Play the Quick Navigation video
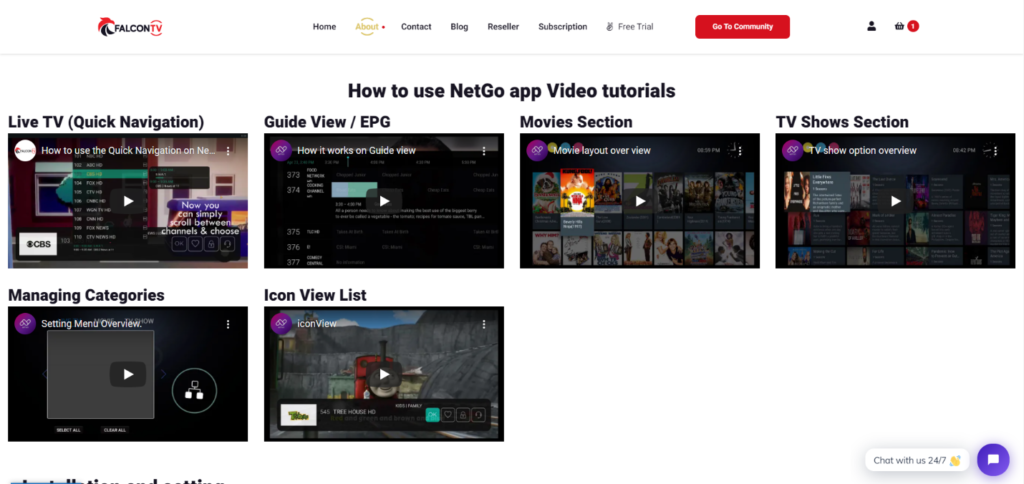Screen dimensions: 1024x484 pos(128,201)
